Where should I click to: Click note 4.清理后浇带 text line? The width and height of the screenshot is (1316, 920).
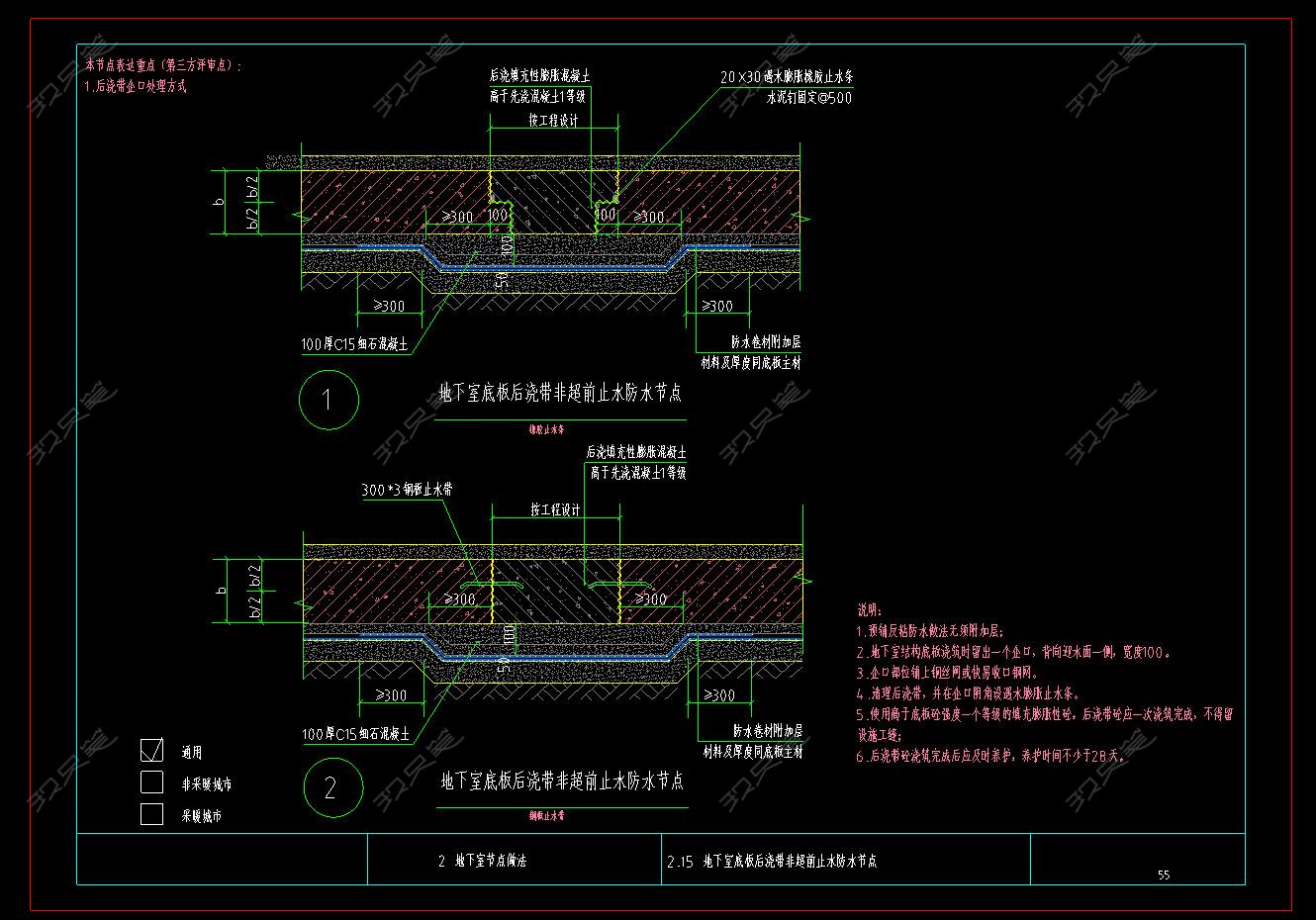click(x=968, y=694)
